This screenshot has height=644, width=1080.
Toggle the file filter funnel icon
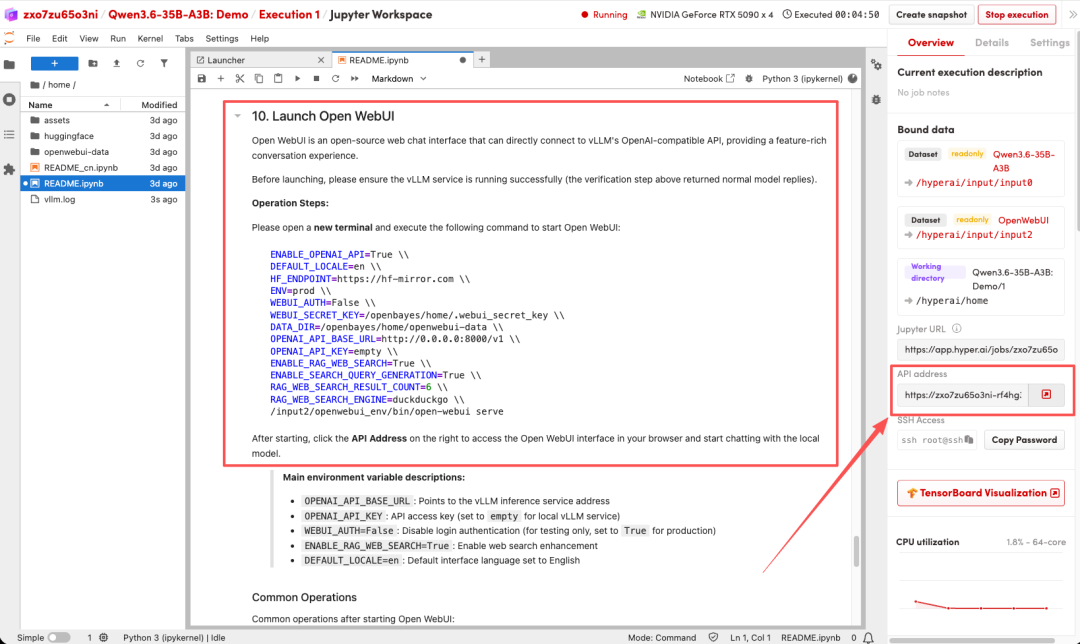164,63
